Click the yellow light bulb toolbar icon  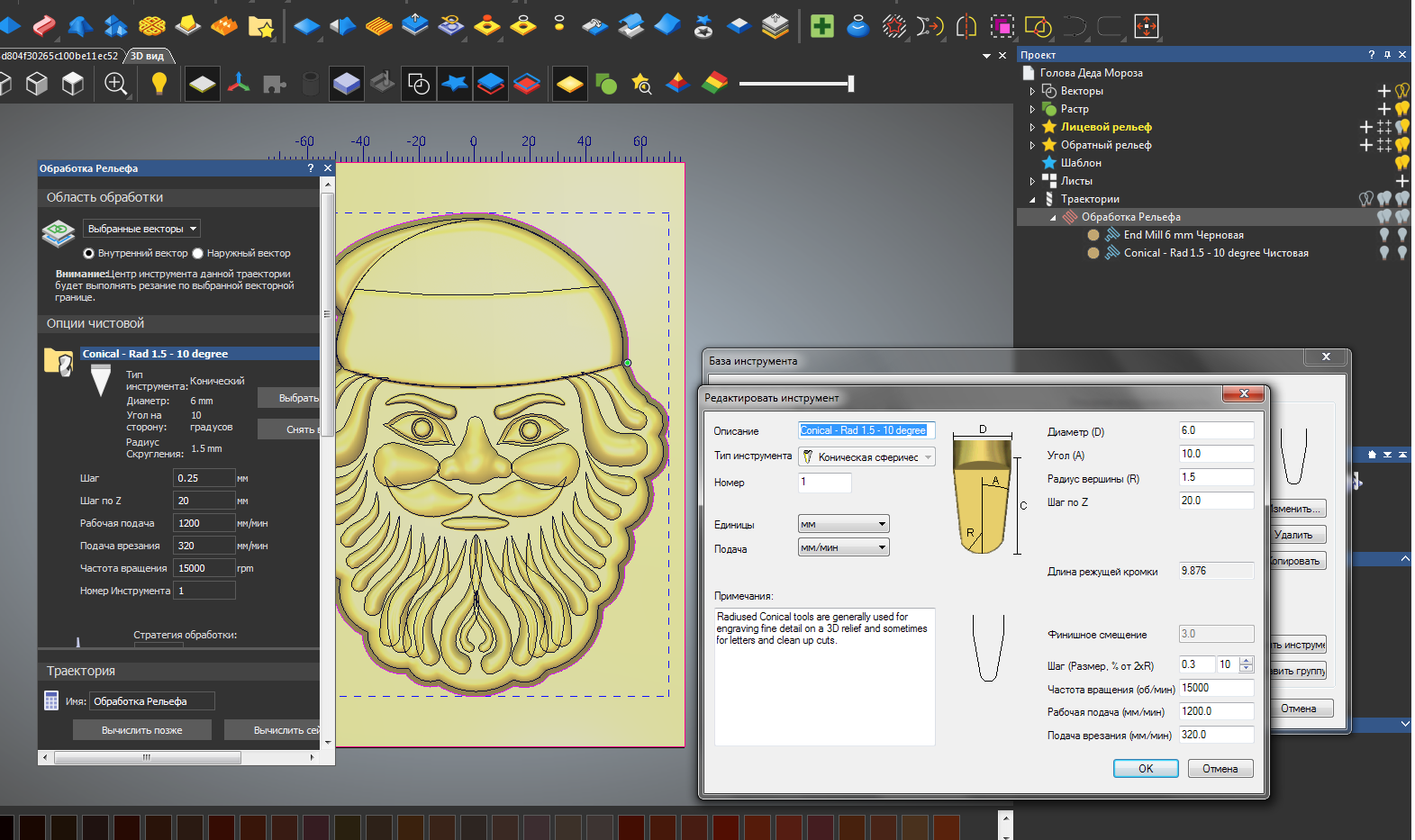(159, 84)
